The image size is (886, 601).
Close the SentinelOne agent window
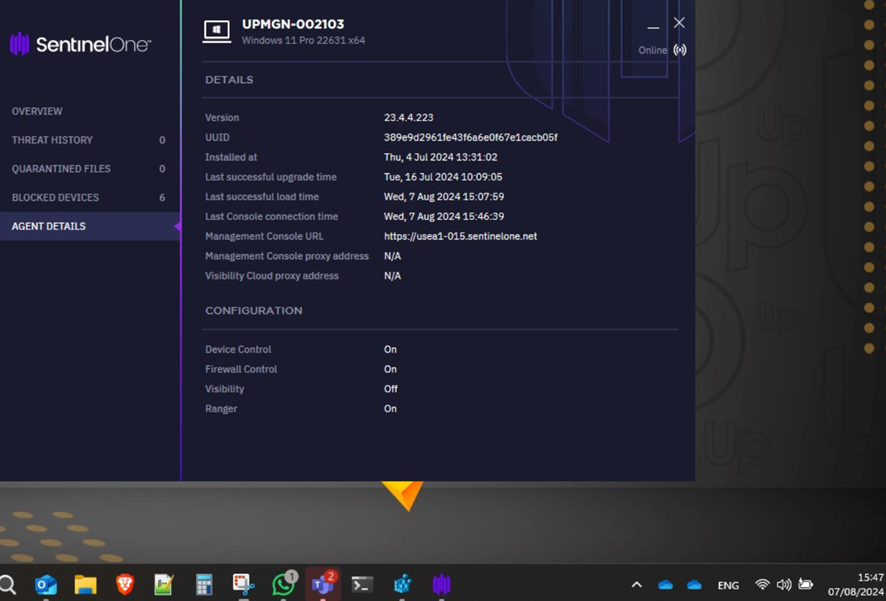679,23
